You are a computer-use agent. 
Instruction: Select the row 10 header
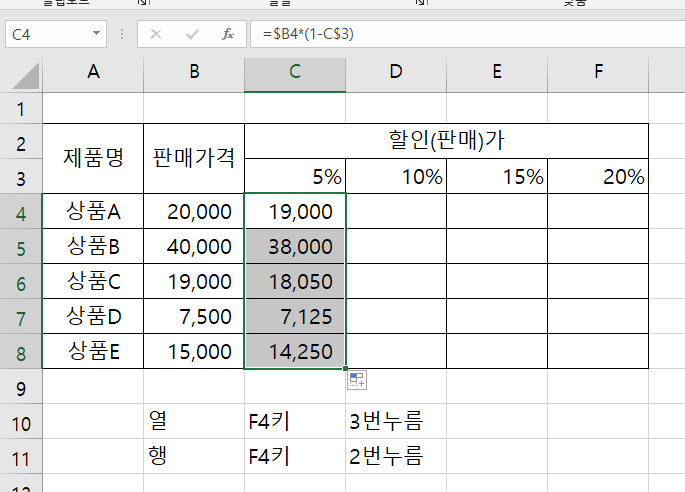pos(21,423)
